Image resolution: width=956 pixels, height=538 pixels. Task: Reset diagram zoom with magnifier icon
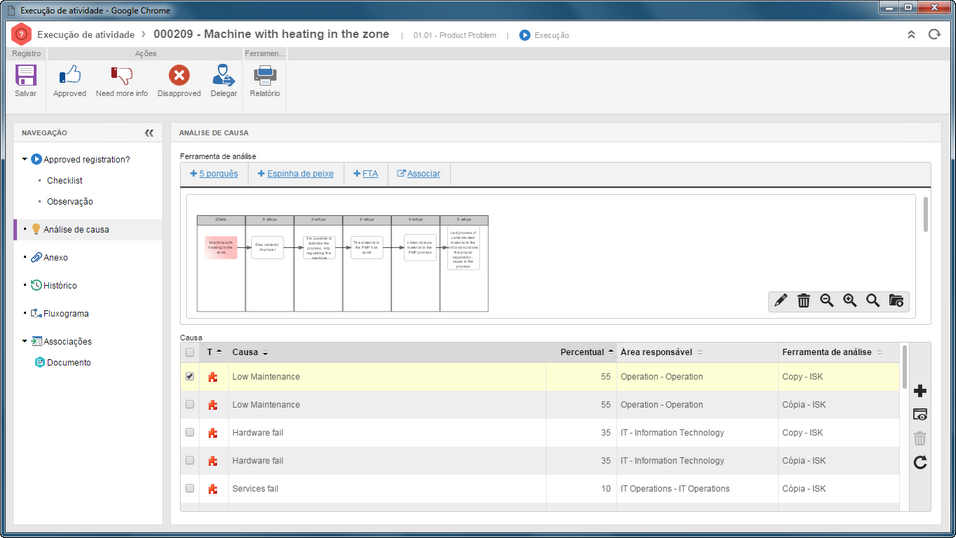click(x=873, y=301)
